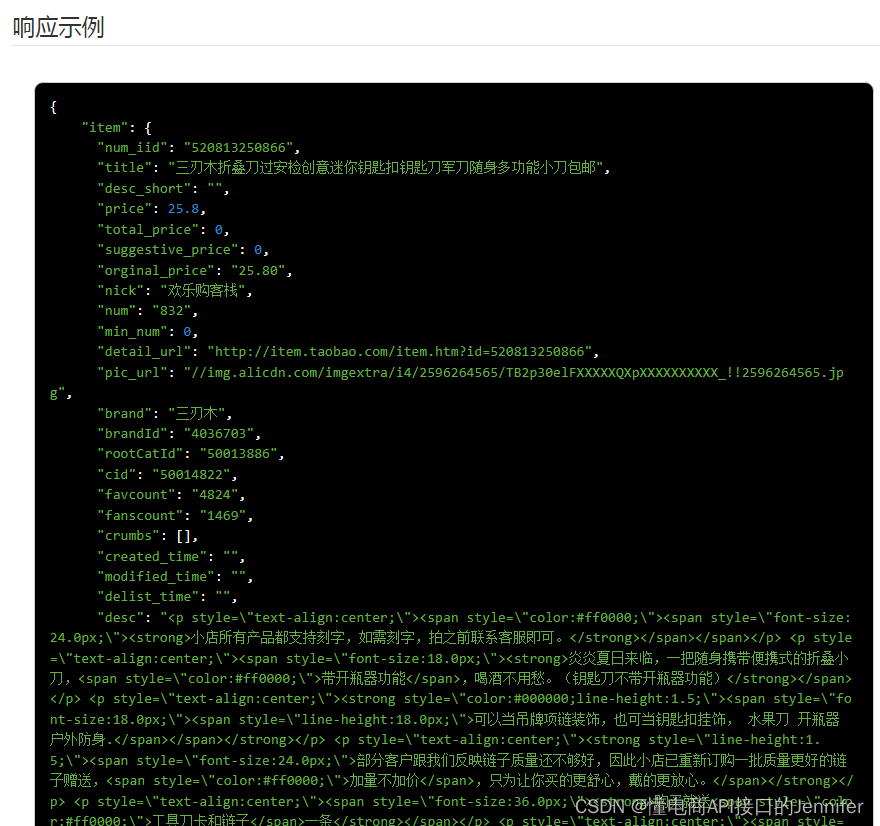Viewport: 880px width, 826px height.
Task: Select the num_iid value "520813250866"
Action: [x=239, y=148]
